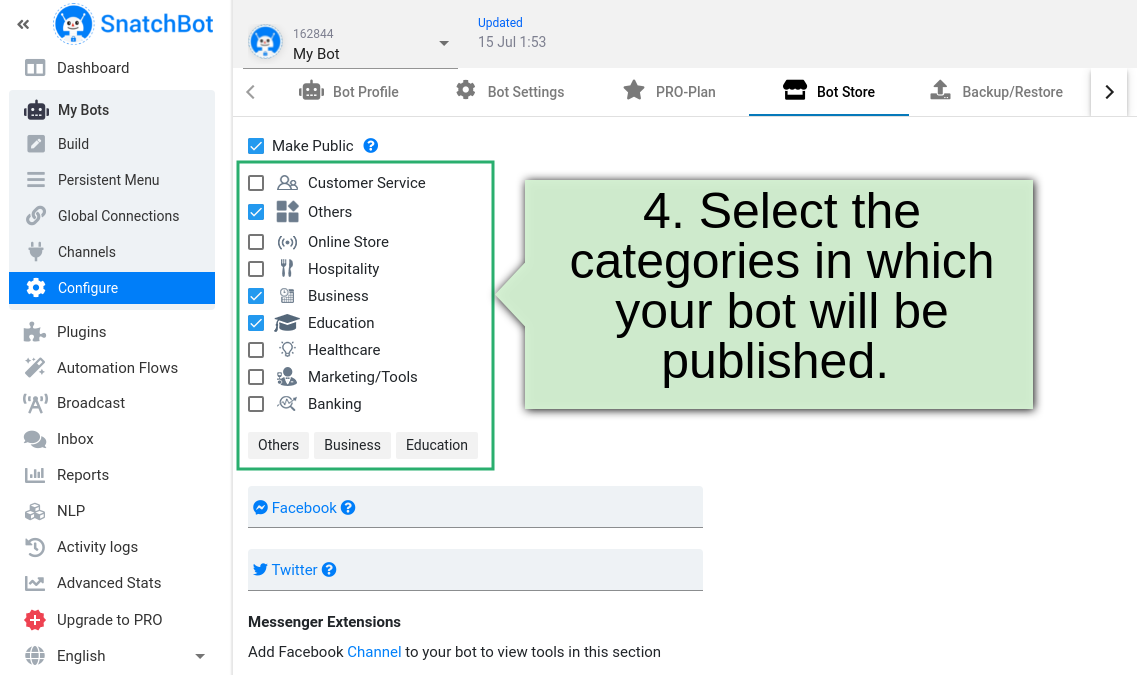The height and width of the screenshot is (675, 1137).
Task: Click the Activity logs history icon
Action: coord(35,547)
